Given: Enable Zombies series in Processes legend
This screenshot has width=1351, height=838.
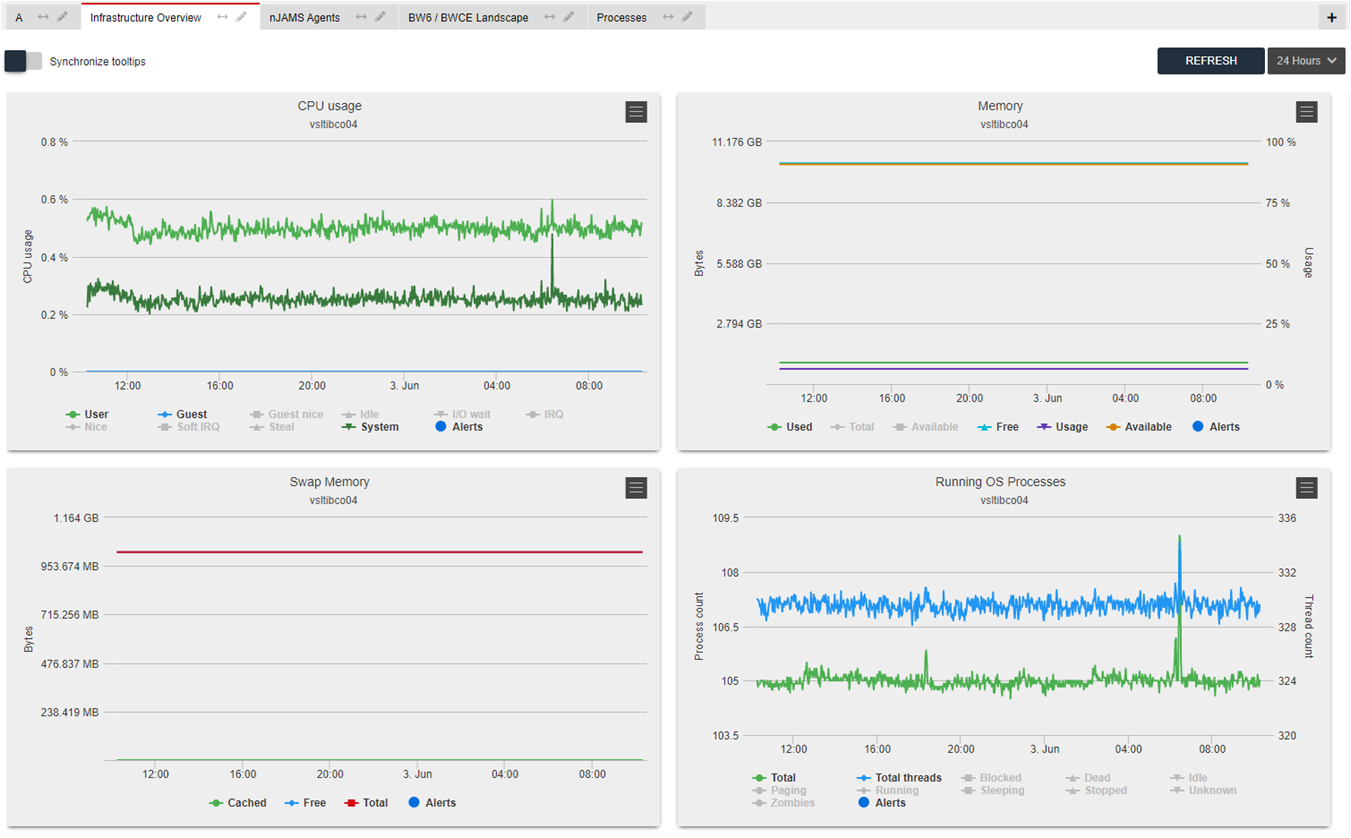Looking at the screenshot, I should pyautogui.click(x=783, y=803).
